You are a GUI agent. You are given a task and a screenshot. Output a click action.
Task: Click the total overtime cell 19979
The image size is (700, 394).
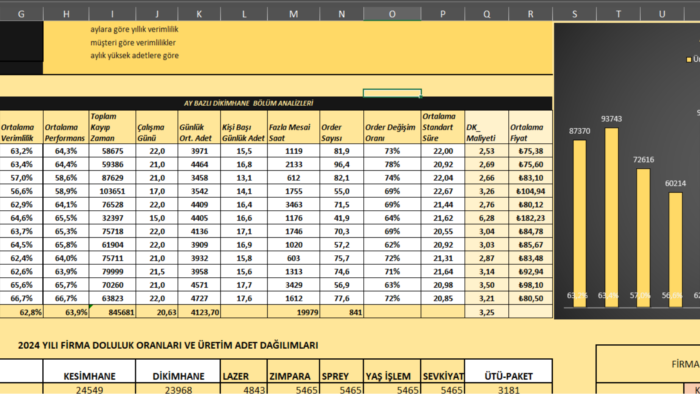(294, 312)
